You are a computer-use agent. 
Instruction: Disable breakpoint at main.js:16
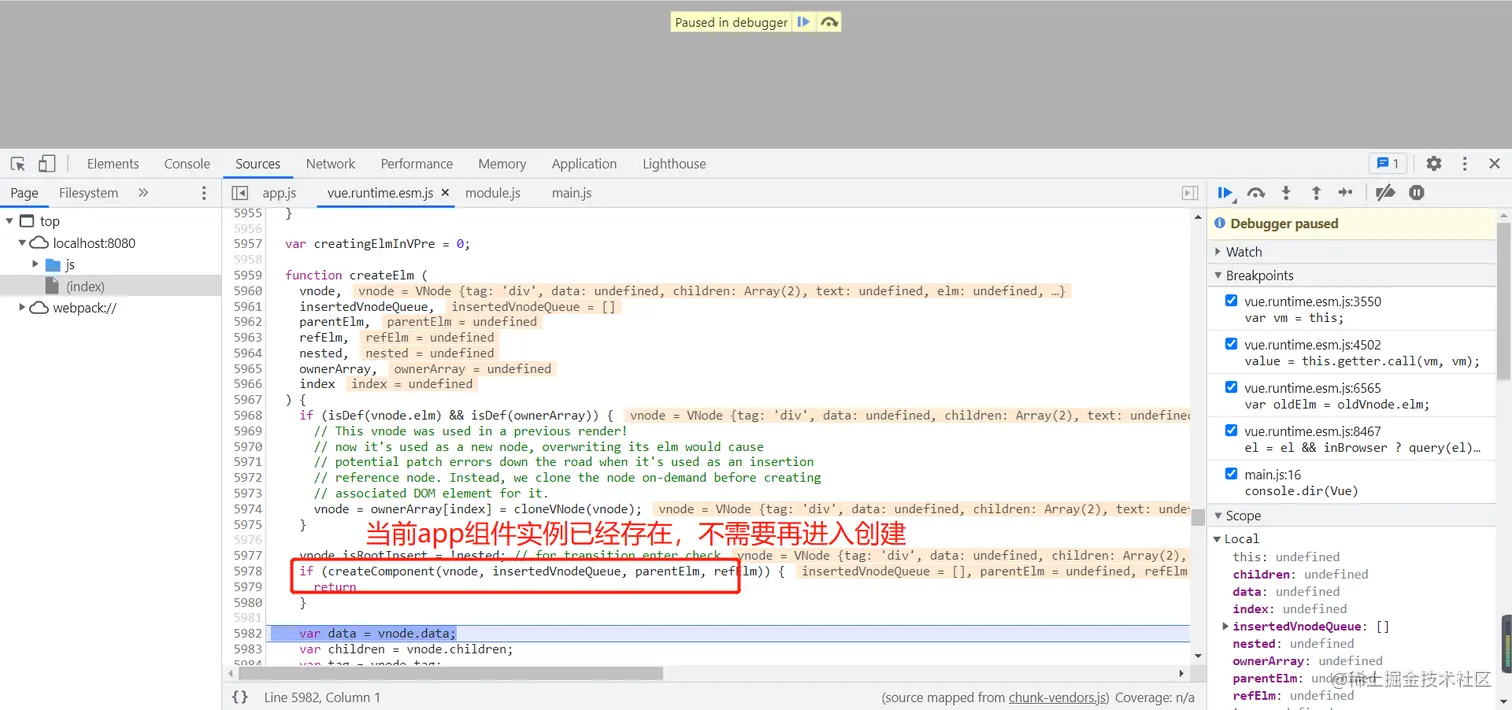point(1231,474)
